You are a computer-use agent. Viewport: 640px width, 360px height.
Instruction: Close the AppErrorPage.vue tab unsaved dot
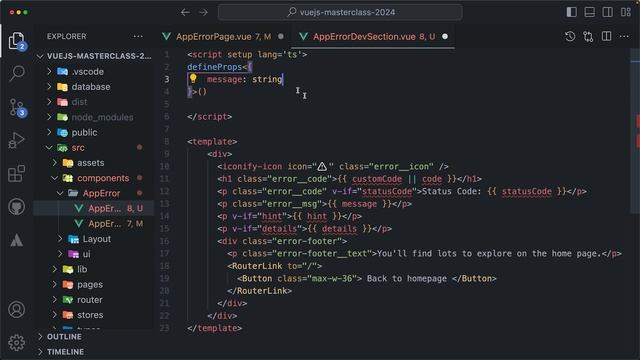[x=281, y=37]
